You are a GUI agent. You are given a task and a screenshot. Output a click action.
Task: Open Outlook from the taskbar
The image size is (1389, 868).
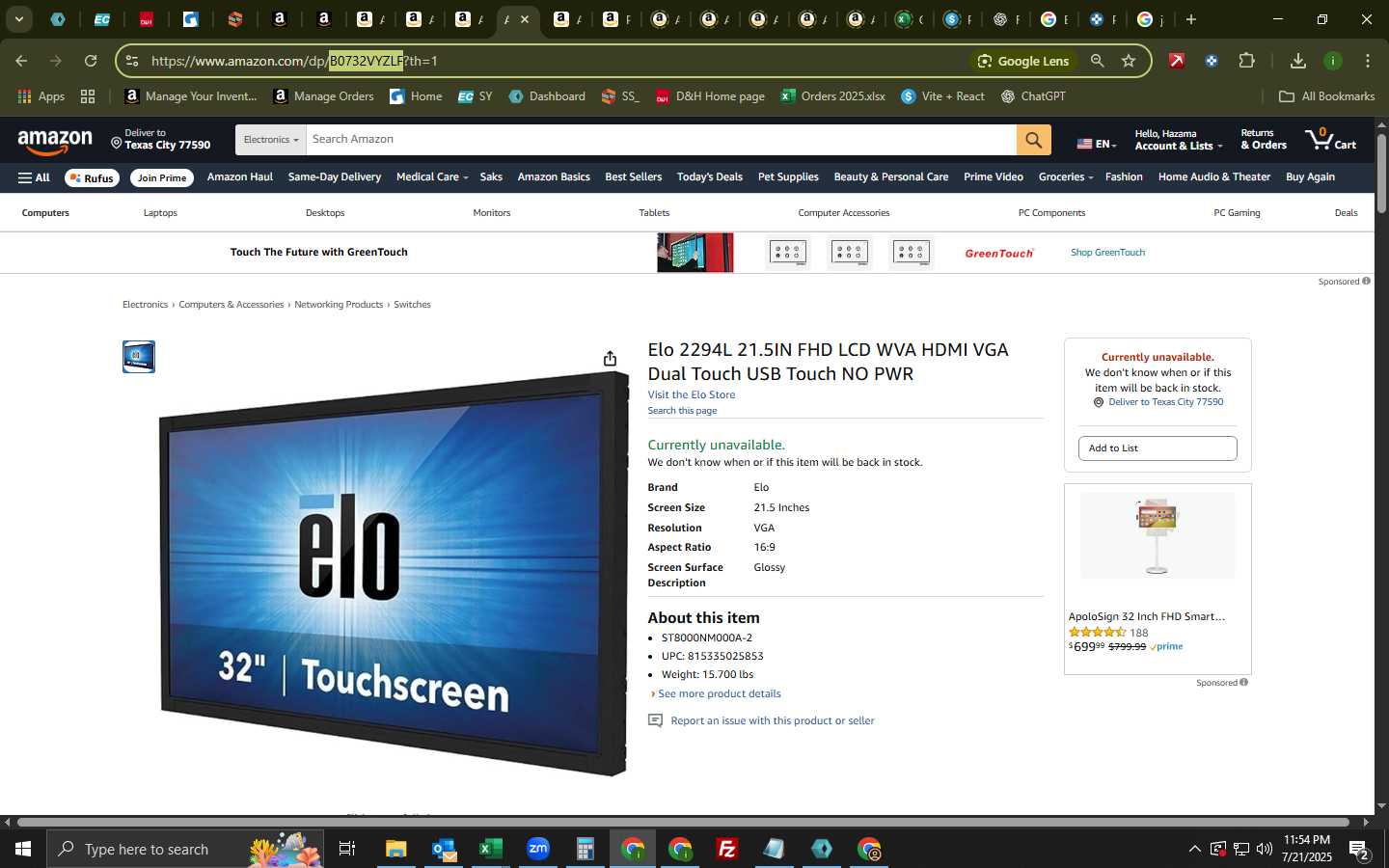pos(444,849)
